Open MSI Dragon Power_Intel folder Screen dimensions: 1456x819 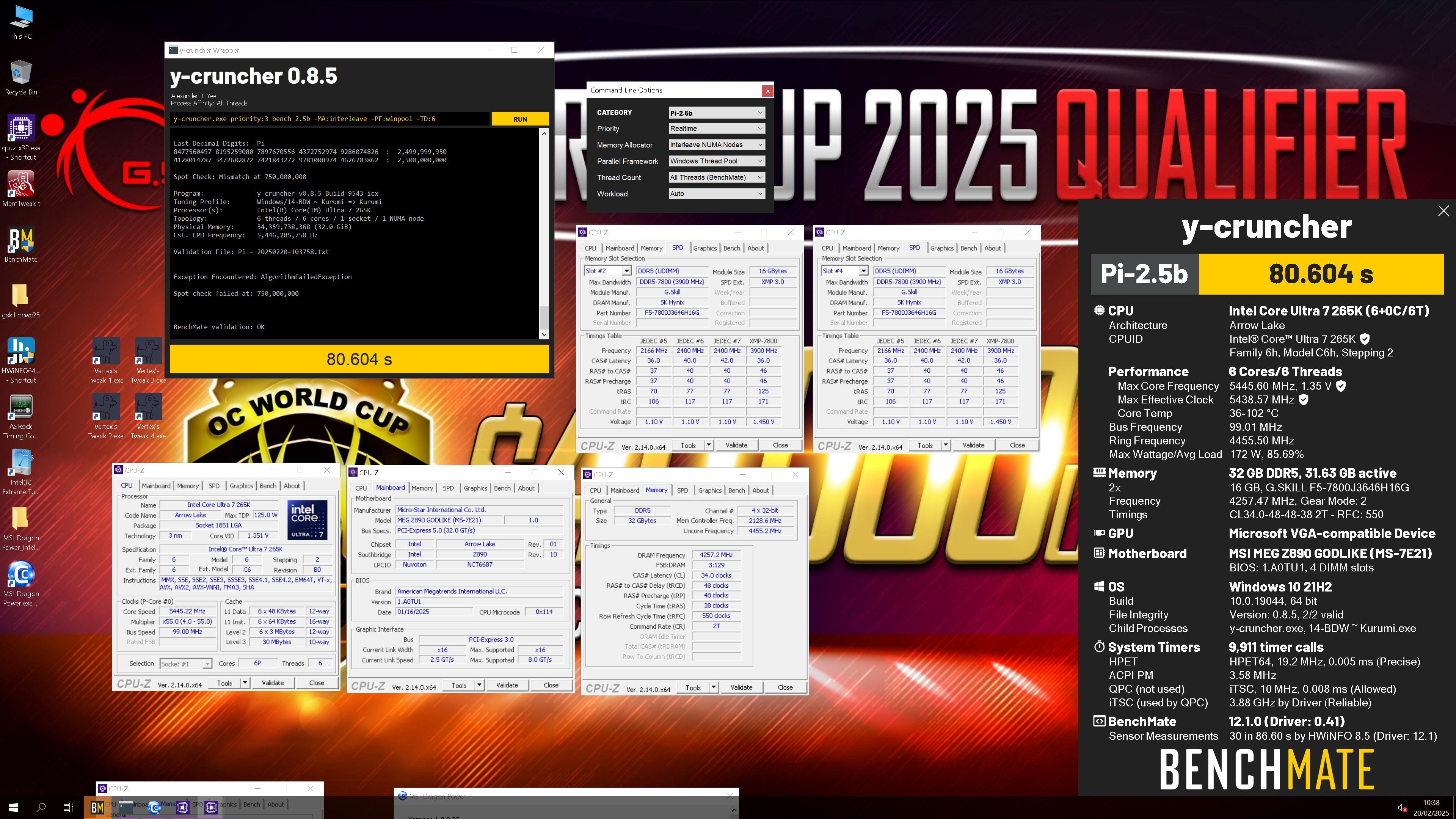(x=21, y=527)
